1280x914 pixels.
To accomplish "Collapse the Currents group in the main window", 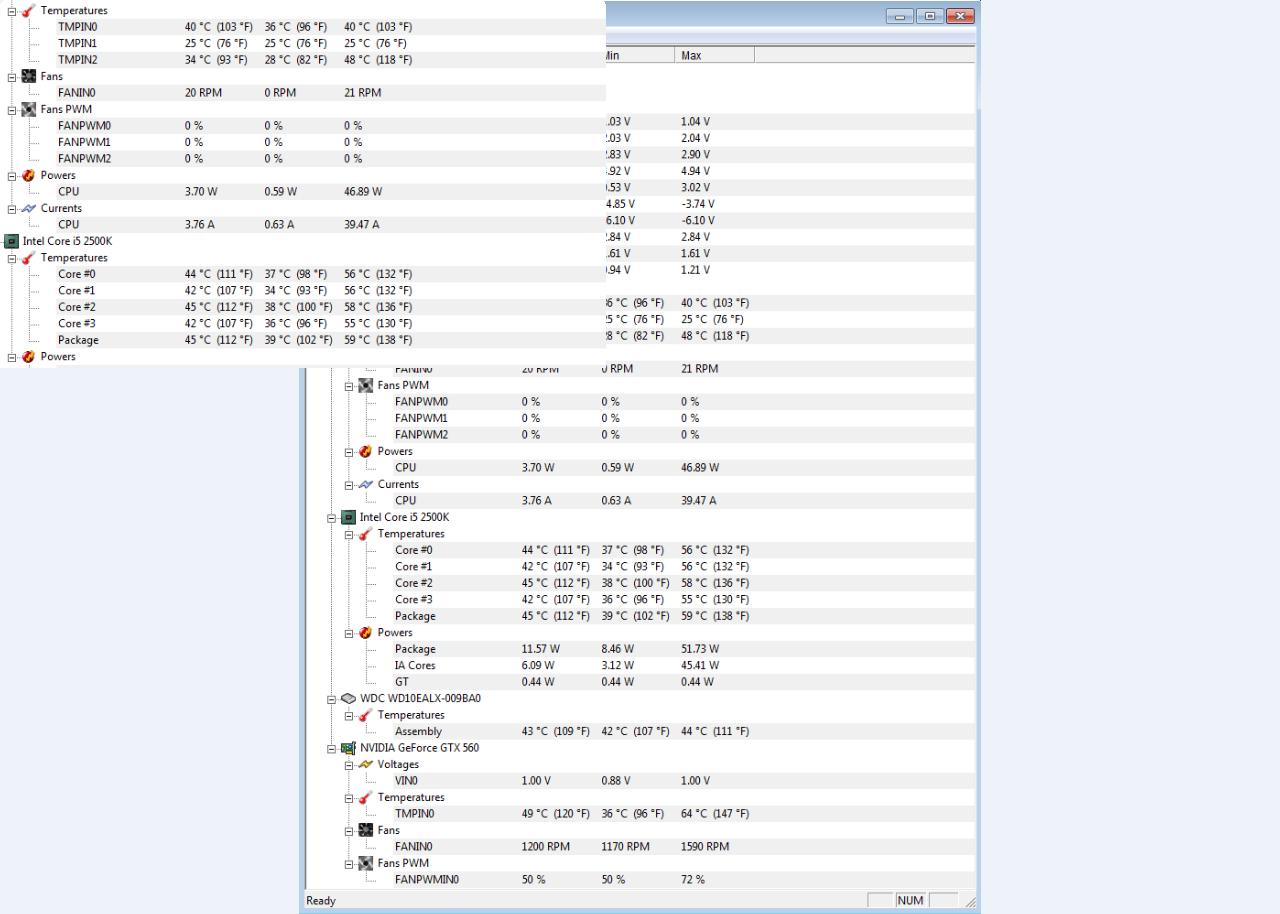I will coord(350,485).
